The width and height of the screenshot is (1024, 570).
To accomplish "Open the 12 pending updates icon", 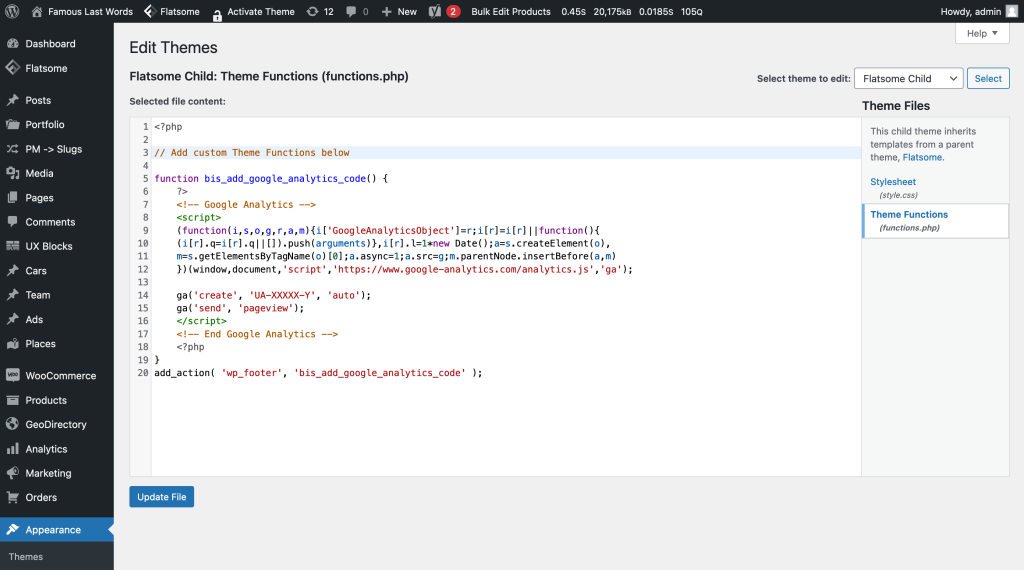I will 312,12.
